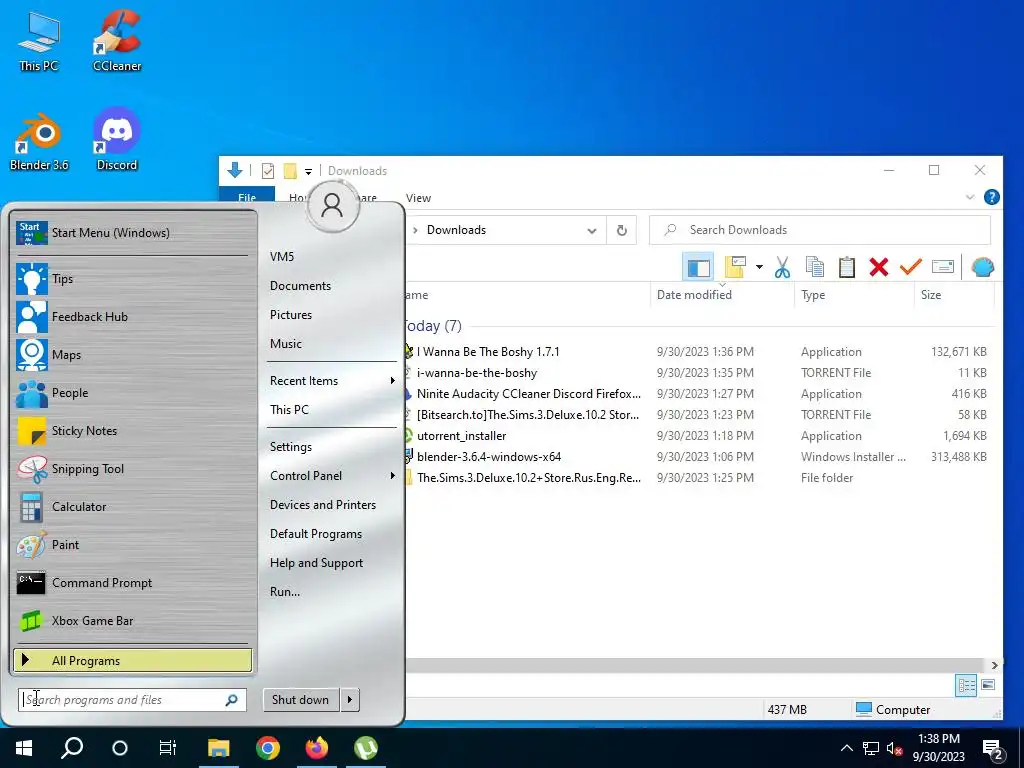Open CCleaner desktop shortcut
This screenshot has width=1024, height=768.
[117, 40]
